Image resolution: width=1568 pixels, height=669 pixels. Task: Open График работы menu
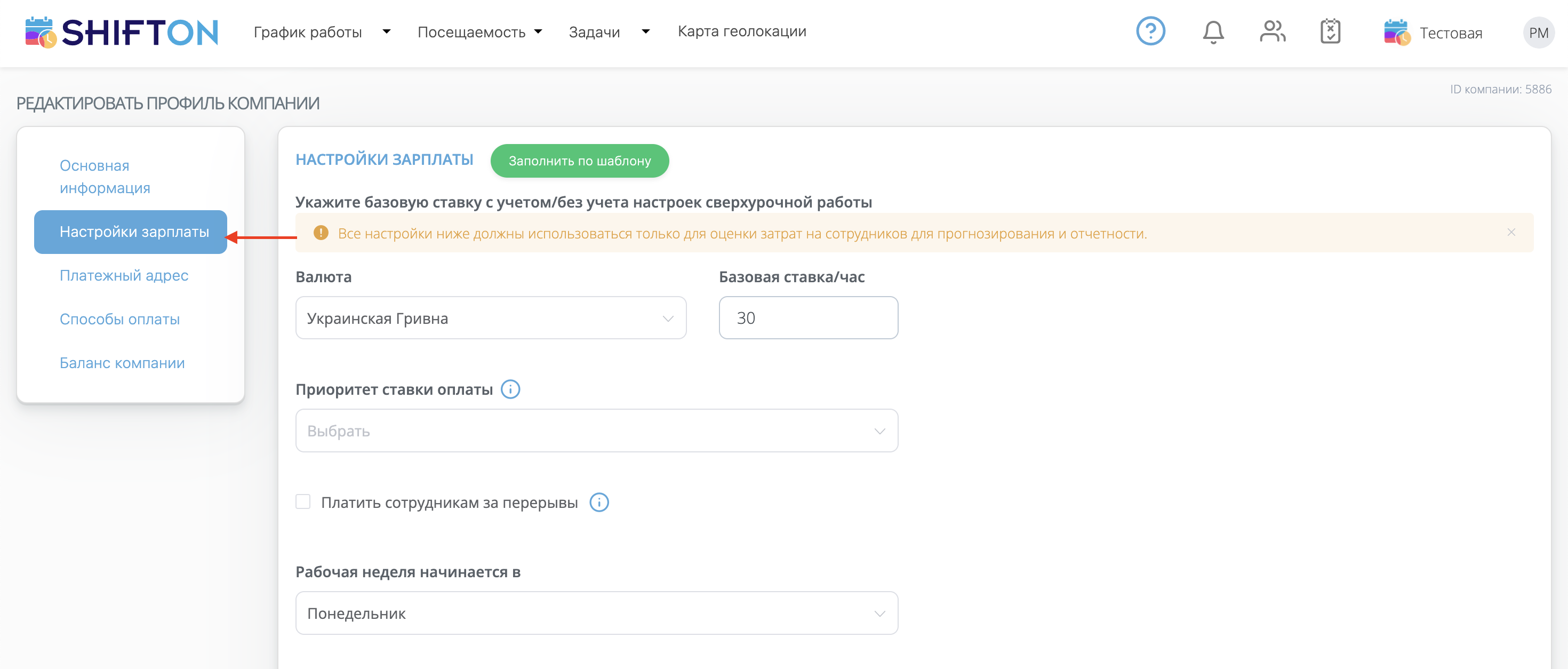[307, 32]
